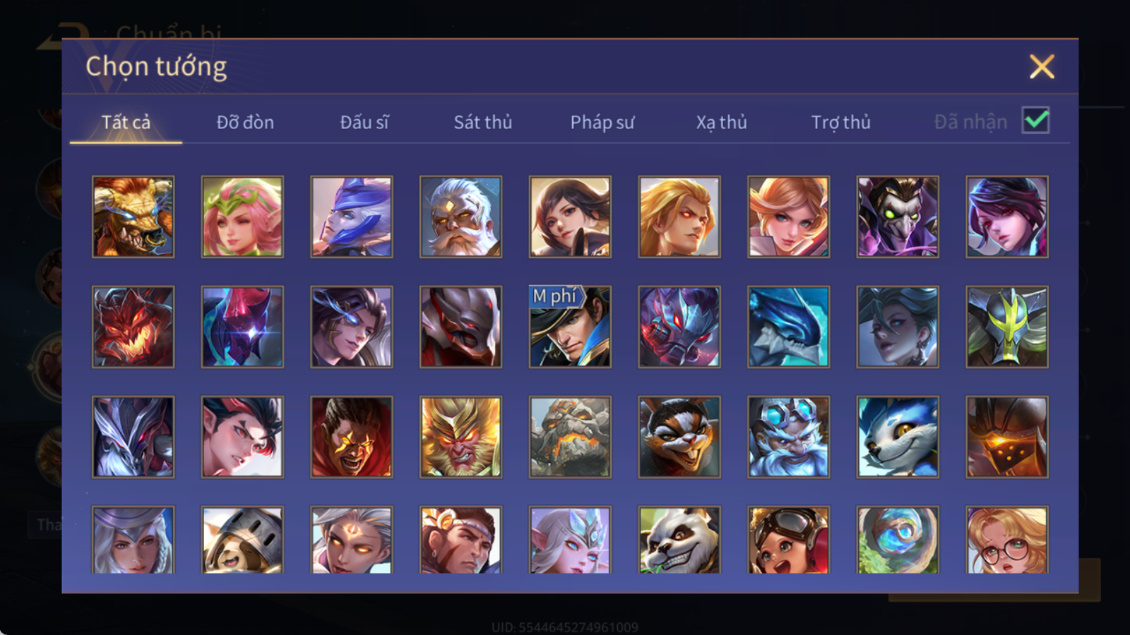Viewport: 1130px width, 635px height.
Task: Select the golden lion beast hero portrait
Action: tap(133, 217)
